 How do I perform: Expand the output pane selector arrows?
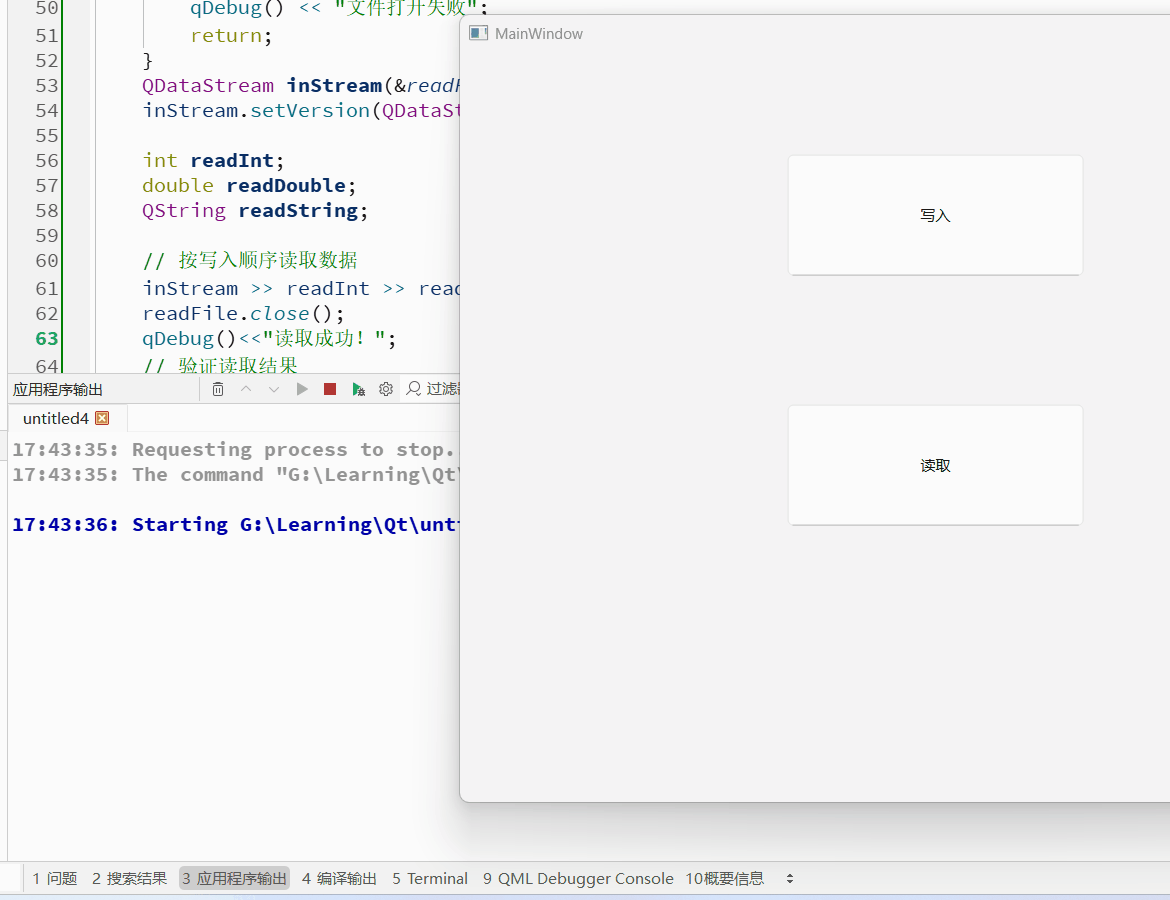(x=789, y=878)
